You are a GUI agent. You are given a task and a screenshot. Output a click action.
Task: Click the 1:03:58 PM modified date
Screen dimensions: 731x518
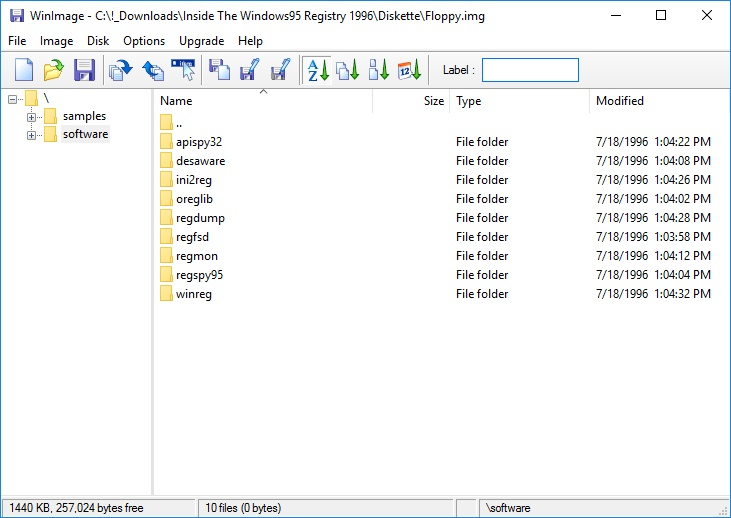click(x=653, y=237)
